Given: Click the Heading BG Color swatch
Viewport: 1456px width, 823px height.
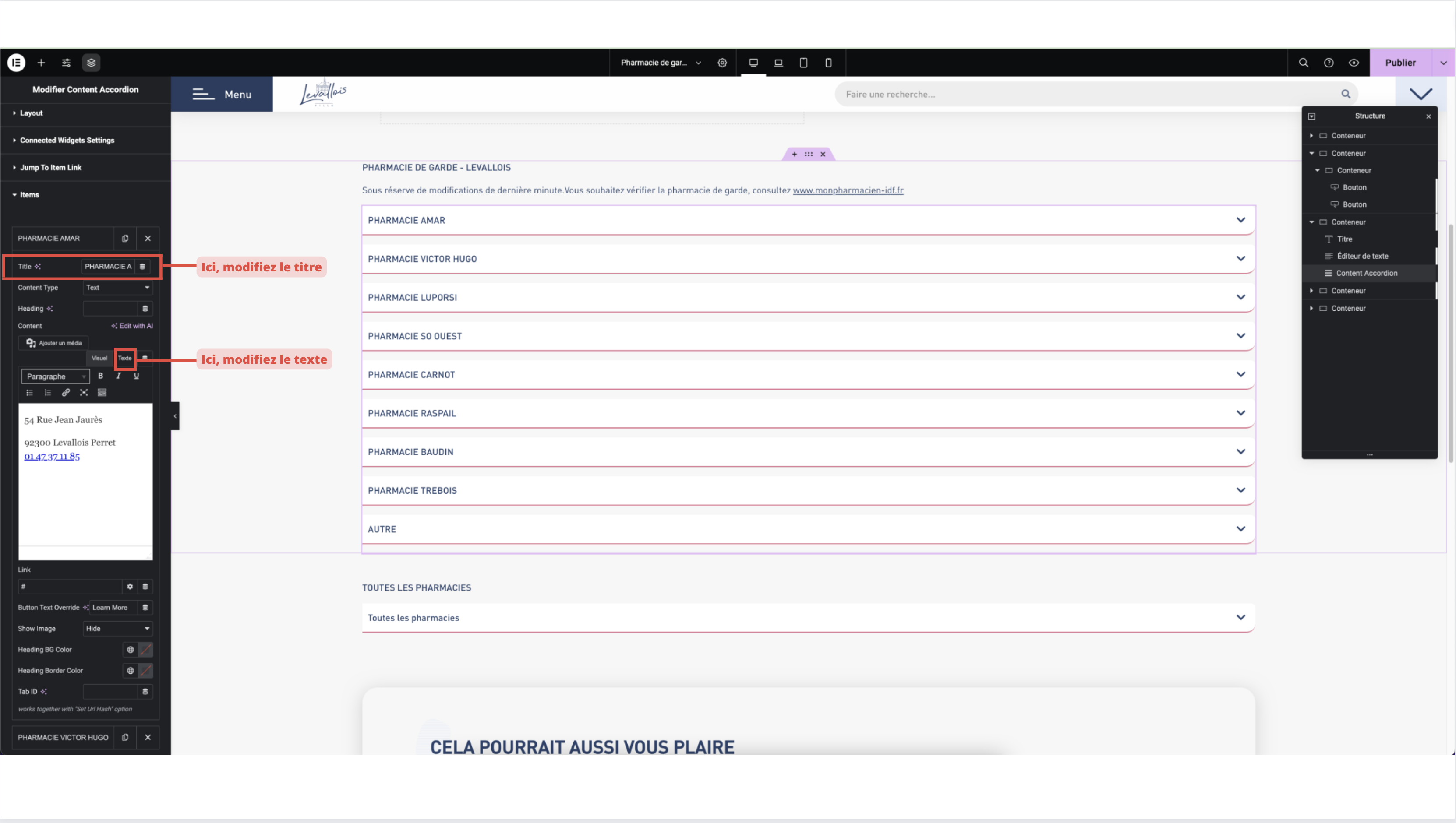Looking at the screenshot, I should tap(145, 650).
